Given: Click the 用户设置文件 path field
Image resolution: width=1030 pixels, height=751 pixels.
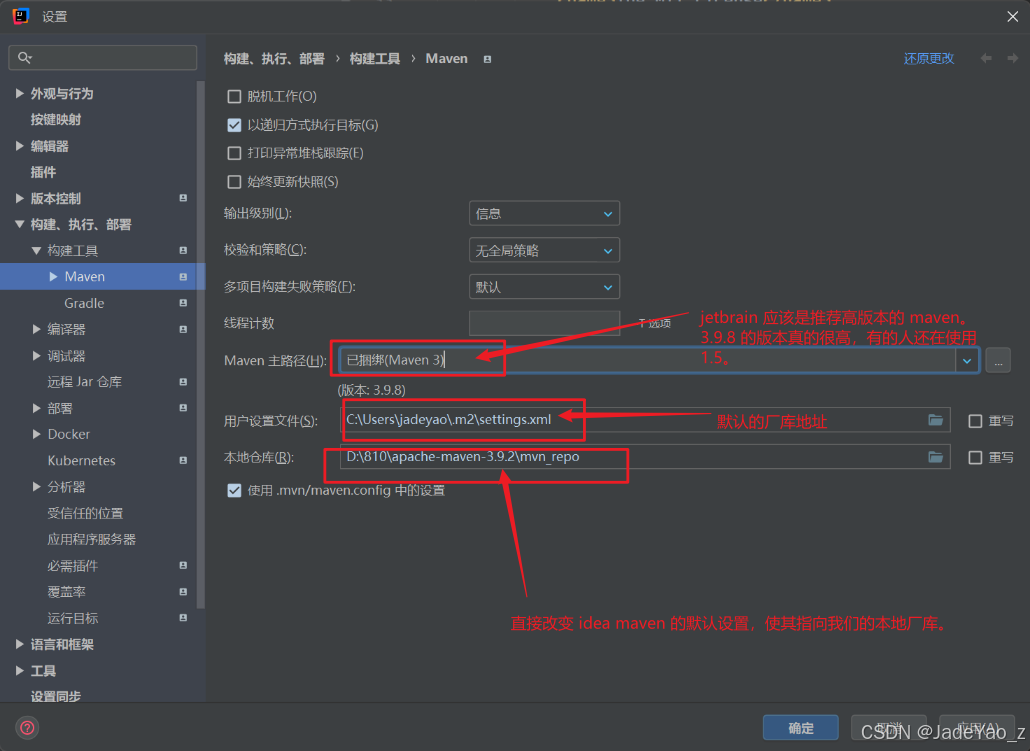Looking at the screenshot, I should (645, 420).
